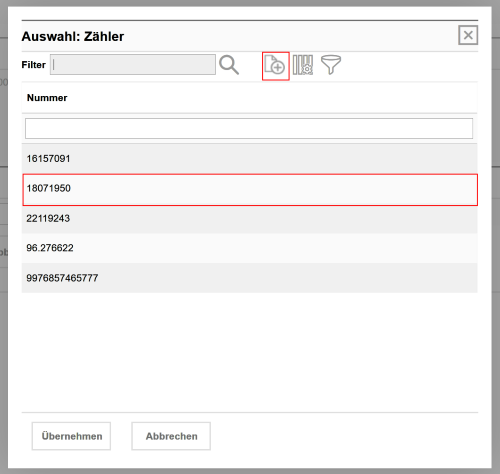Click the new entry document-plus icon
This screenshot has width=500, height=474.
coord(275,66)
